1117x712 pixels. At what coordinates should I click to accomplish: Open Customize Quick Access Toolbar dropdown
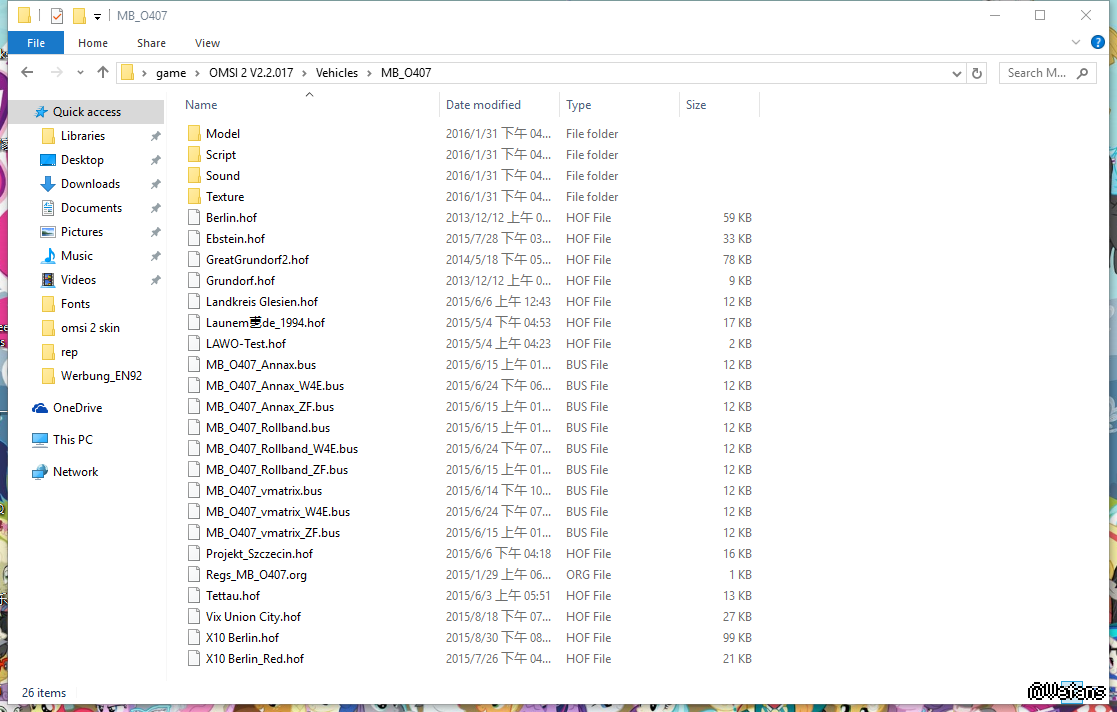tap(98, 16)
